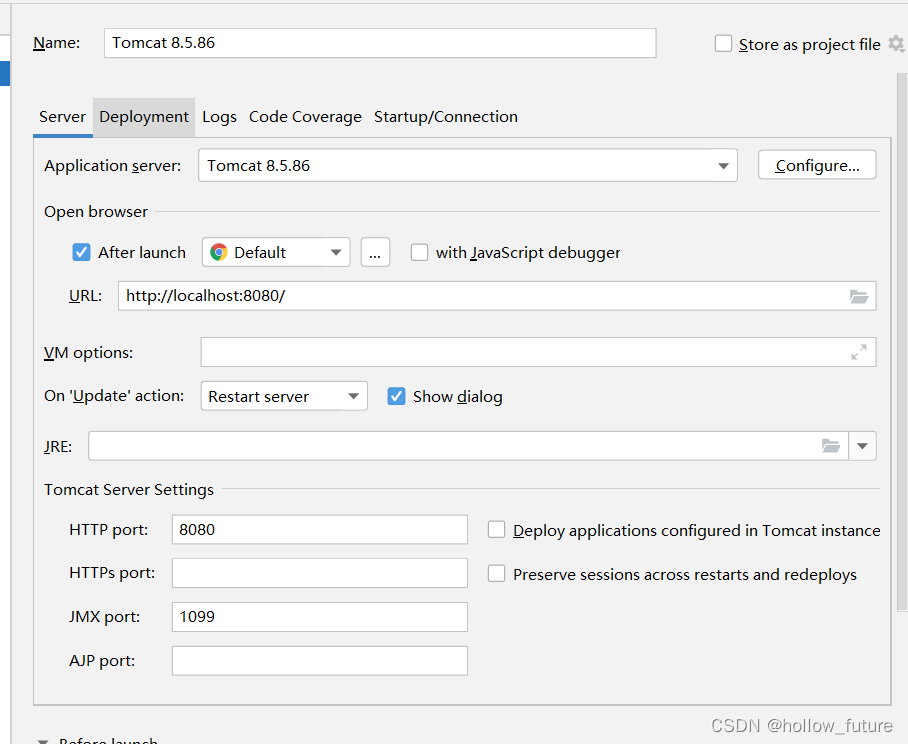Focus the URL input field
This screenshot has height=744, width=908.
tap(497, 296)
